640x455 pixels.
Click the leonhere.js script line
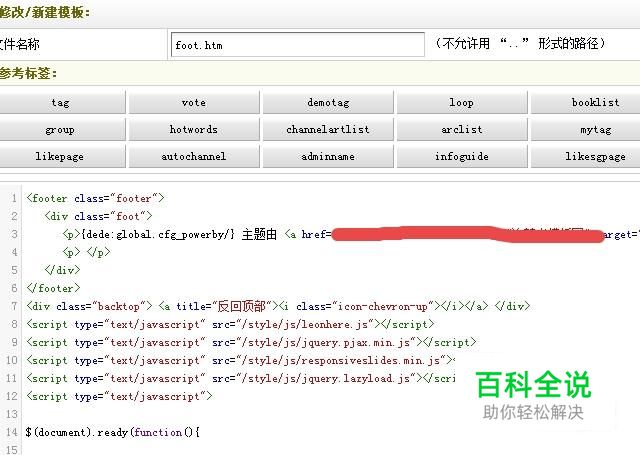click(x=230, y=324)
